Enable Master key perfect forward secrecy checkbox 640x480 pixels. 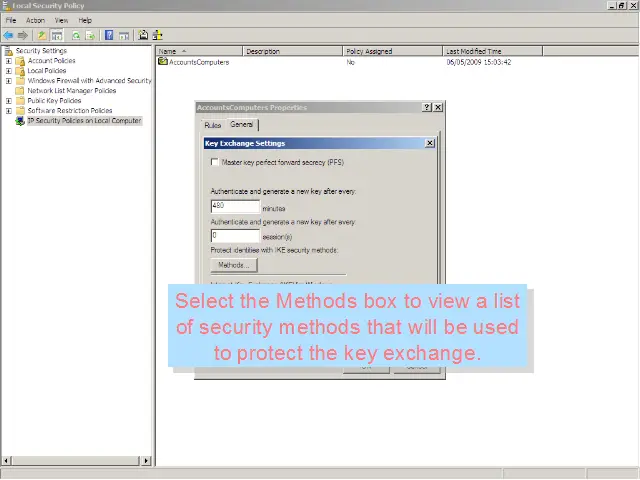click(214, 162)
